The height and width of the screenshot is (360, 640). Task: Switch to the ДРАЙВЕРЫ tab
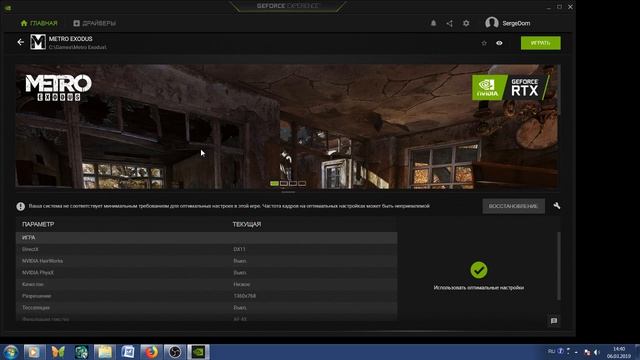click(x=94, y=23)
